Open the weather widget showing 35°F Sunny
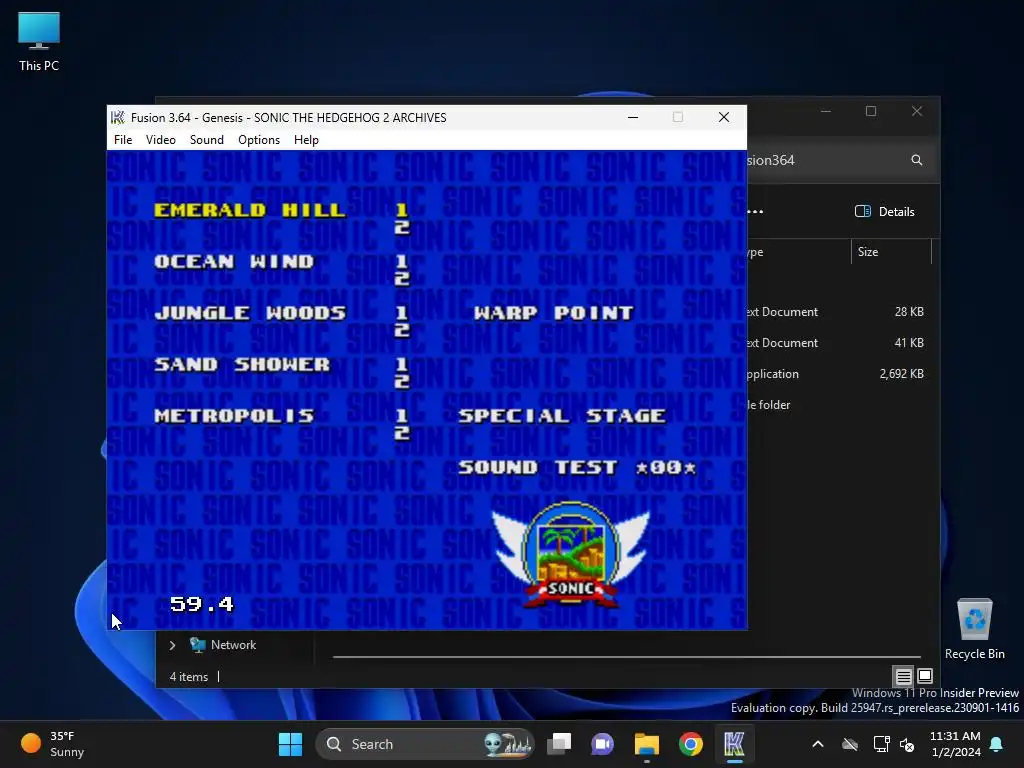 coord(54,744)
